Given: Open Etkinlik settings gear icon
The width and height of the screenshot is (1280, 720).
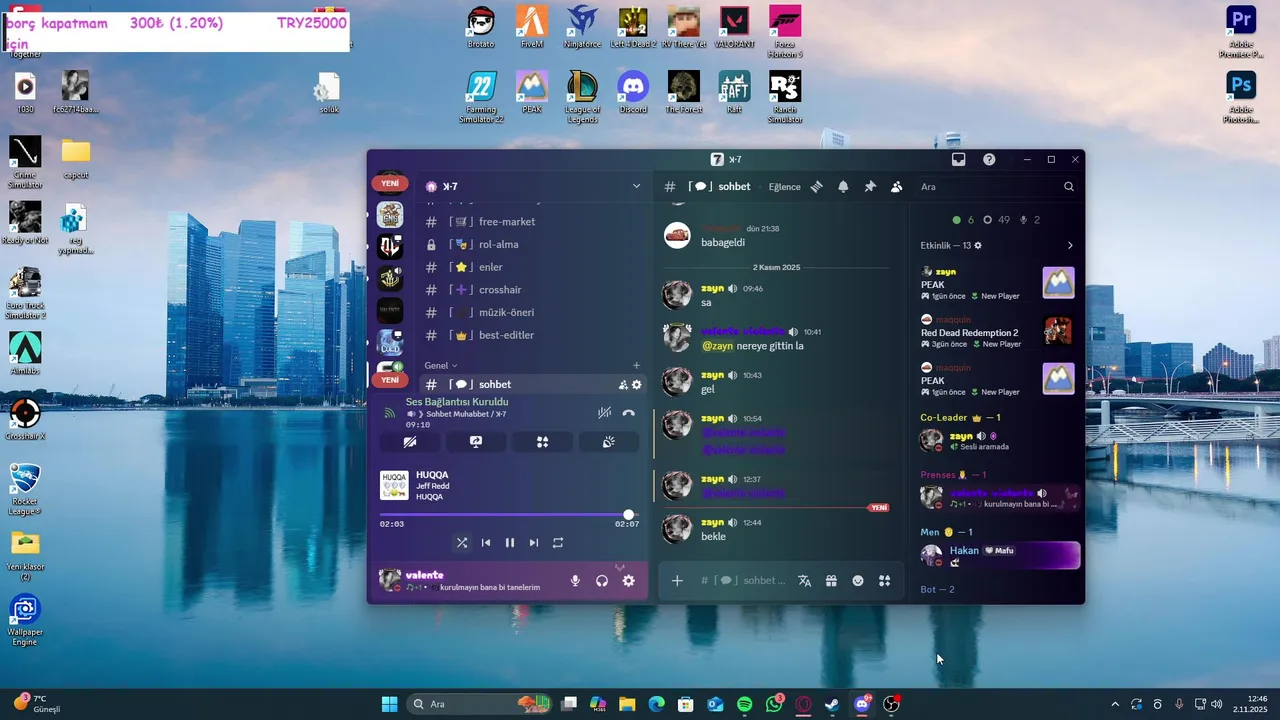Looking at the screenshot, I should [x=978, y=246].
